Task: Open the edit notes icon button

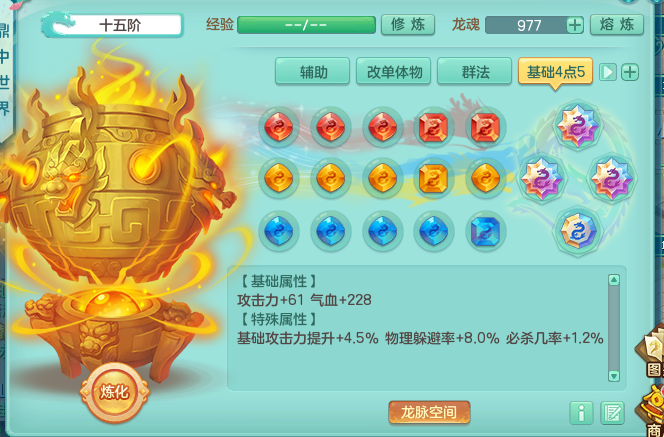Action: [612, 413]
